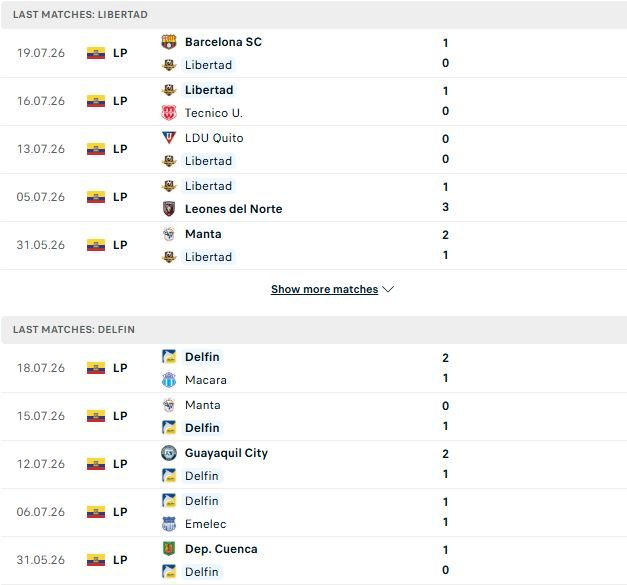Click the Emelec club crest
The width and height of the screenshot is (627, 585).
click(x=169, y=524)
